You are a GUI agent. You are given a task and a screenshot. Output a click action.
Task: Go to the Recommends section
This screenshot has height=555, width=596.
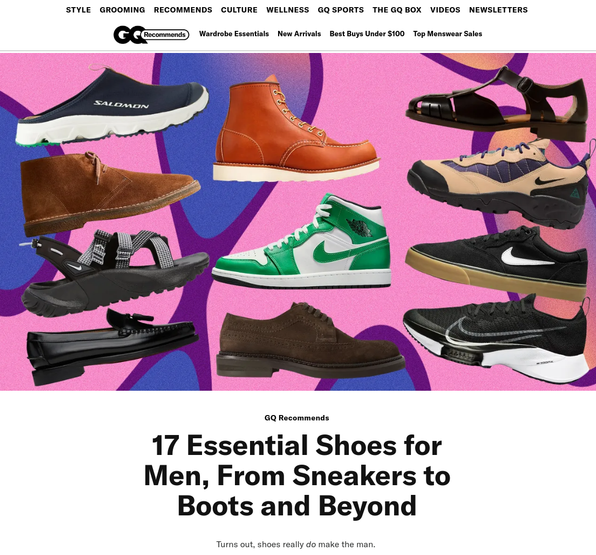pyautogui.click(x=183, y=10)
